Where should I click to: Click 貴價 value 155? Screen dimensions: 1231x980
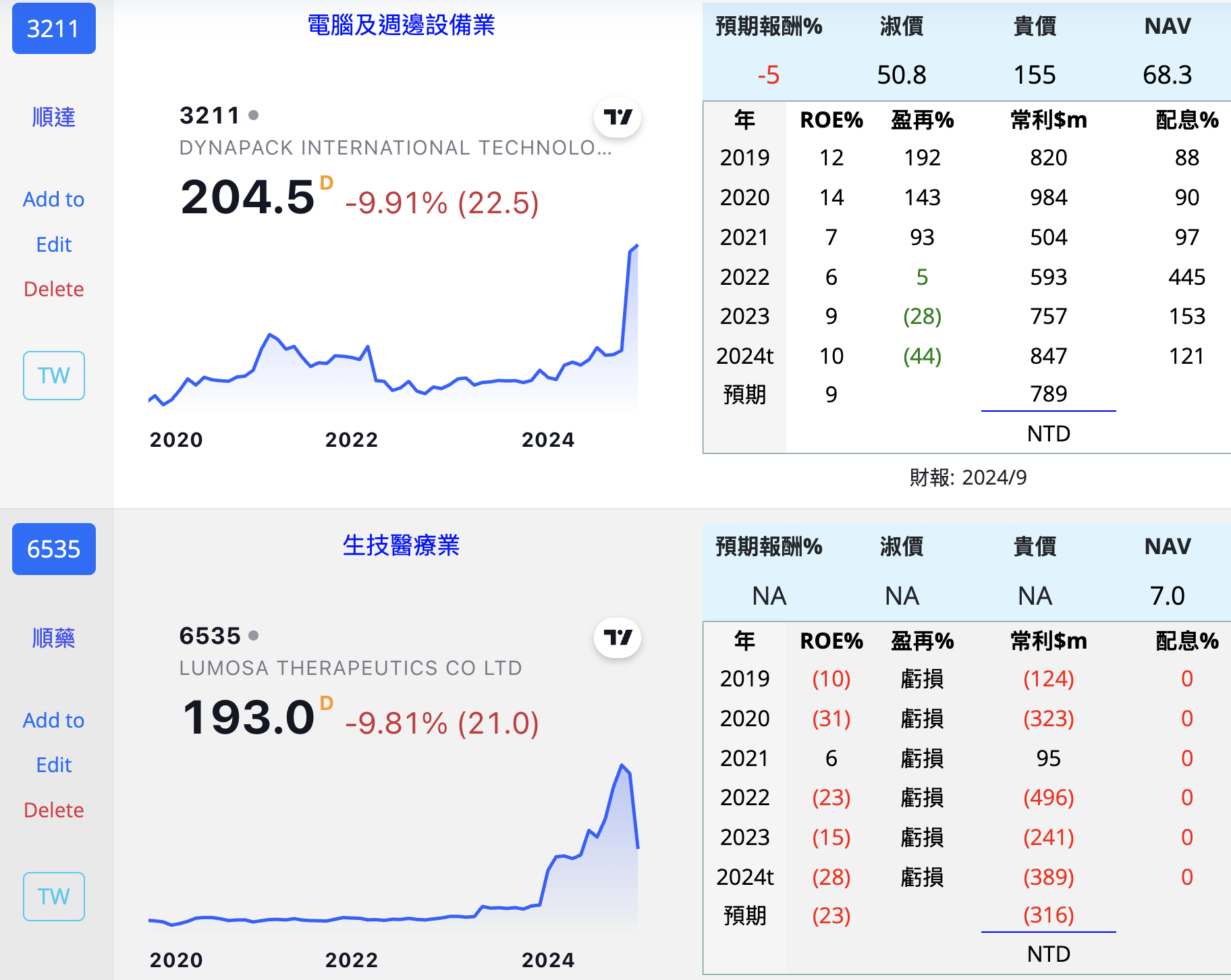tap(1035, 75)
